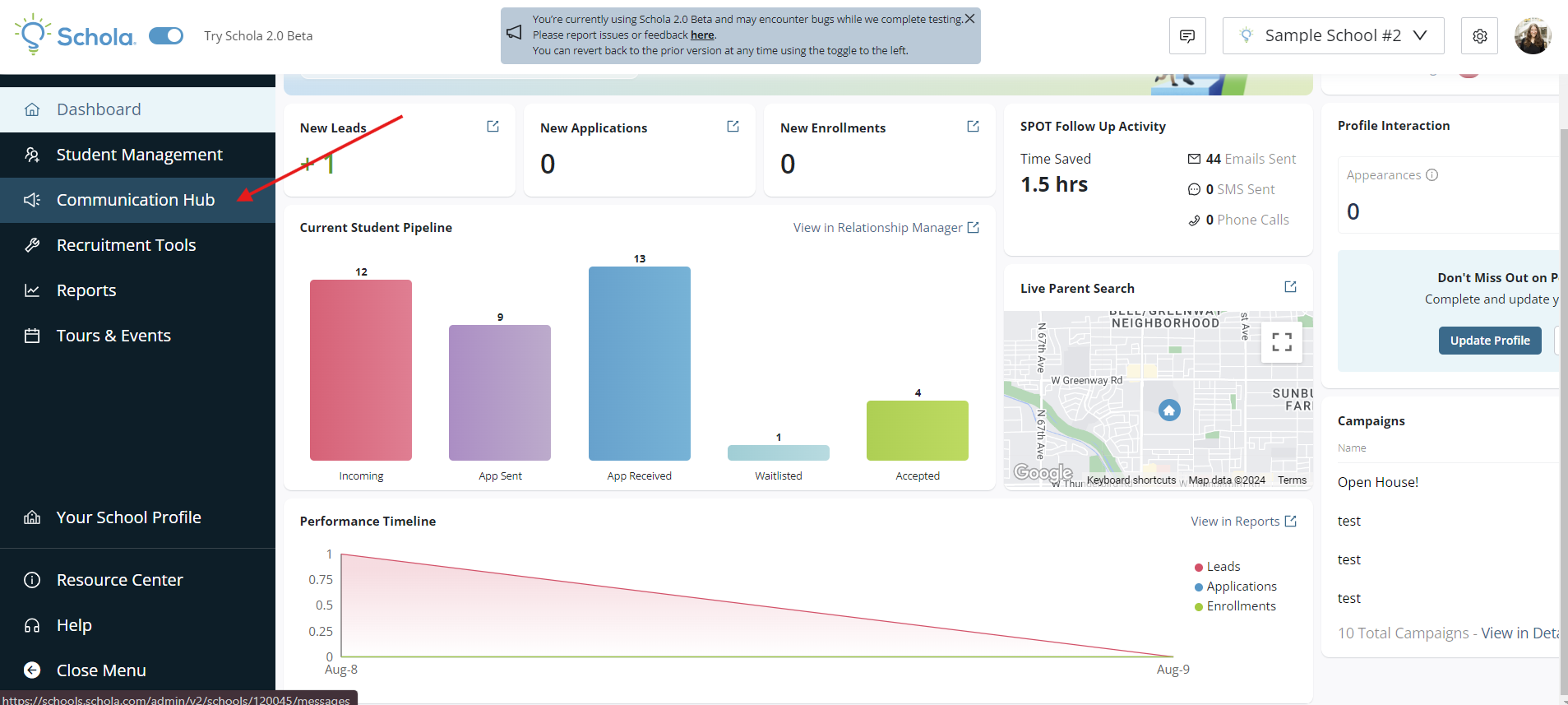Screen dimensions: 1568x705
Task: Click View in Relationship Manager link
Action: pos(886,228)
